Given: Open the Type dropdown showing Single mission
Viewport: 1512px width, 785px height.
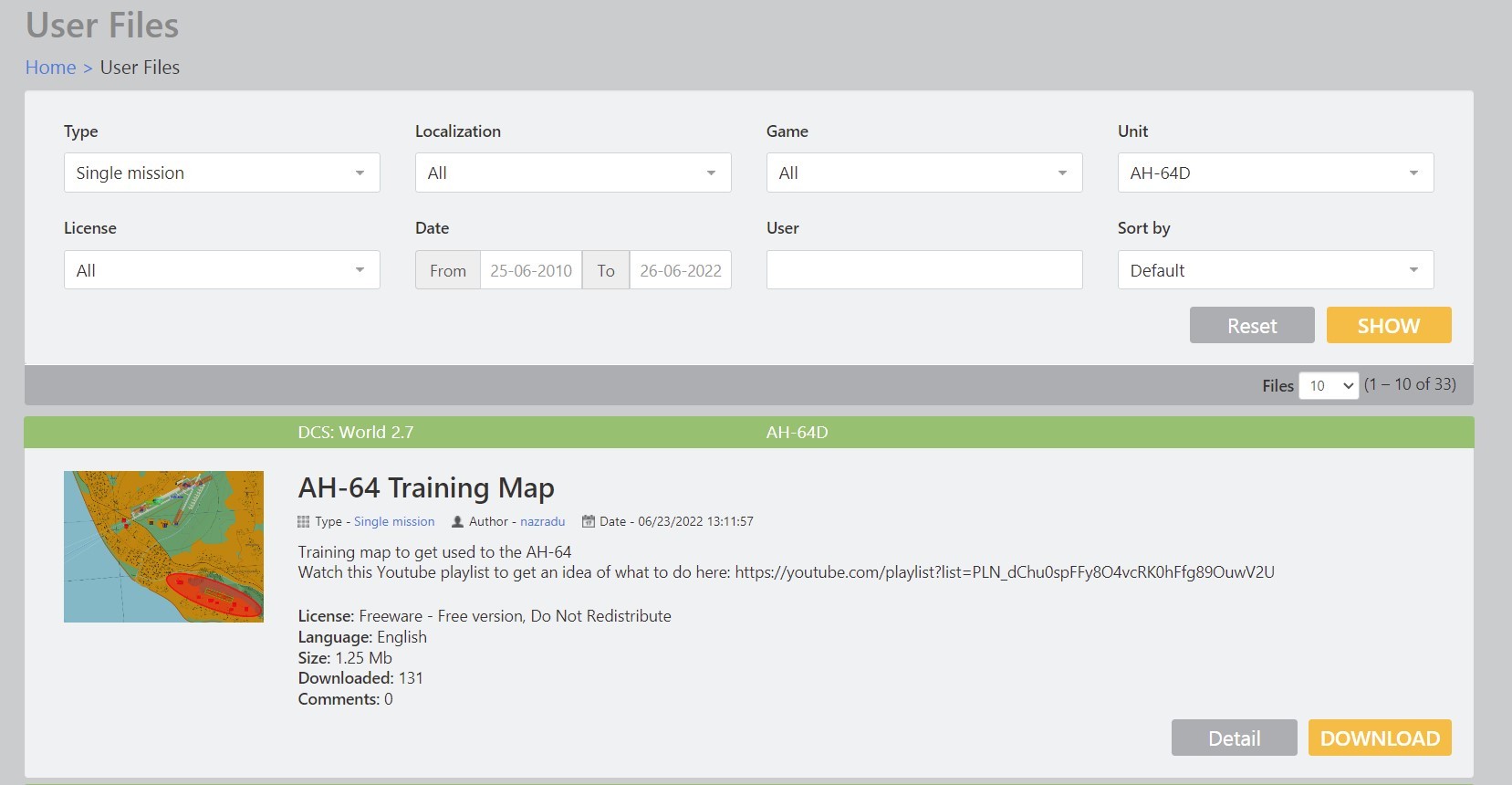Looking at the screenshot, I should pos(222,173).
